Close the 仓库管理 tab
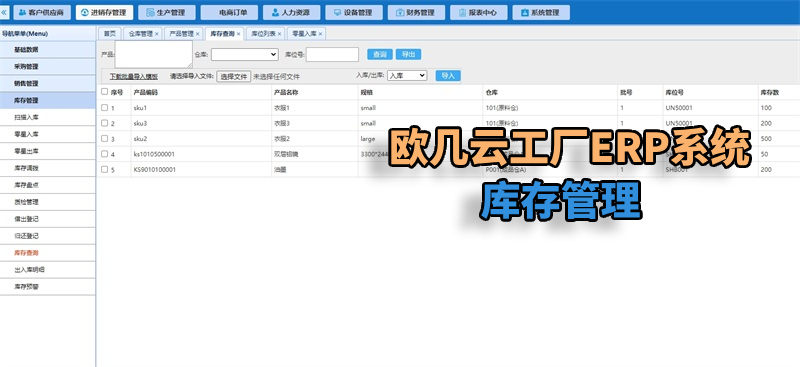This screenshot has height=367, width=800. point(157,34)
